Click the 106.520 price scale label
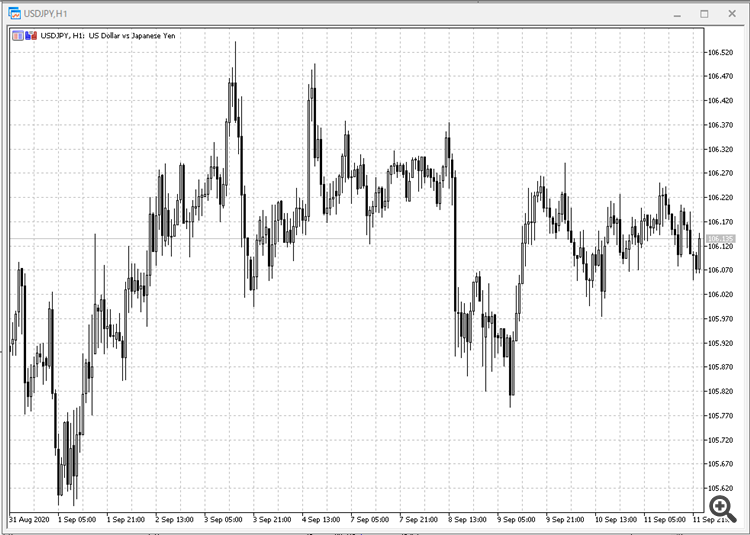The height and width of the screenshot is (535, 750). [x=720, y=52]
